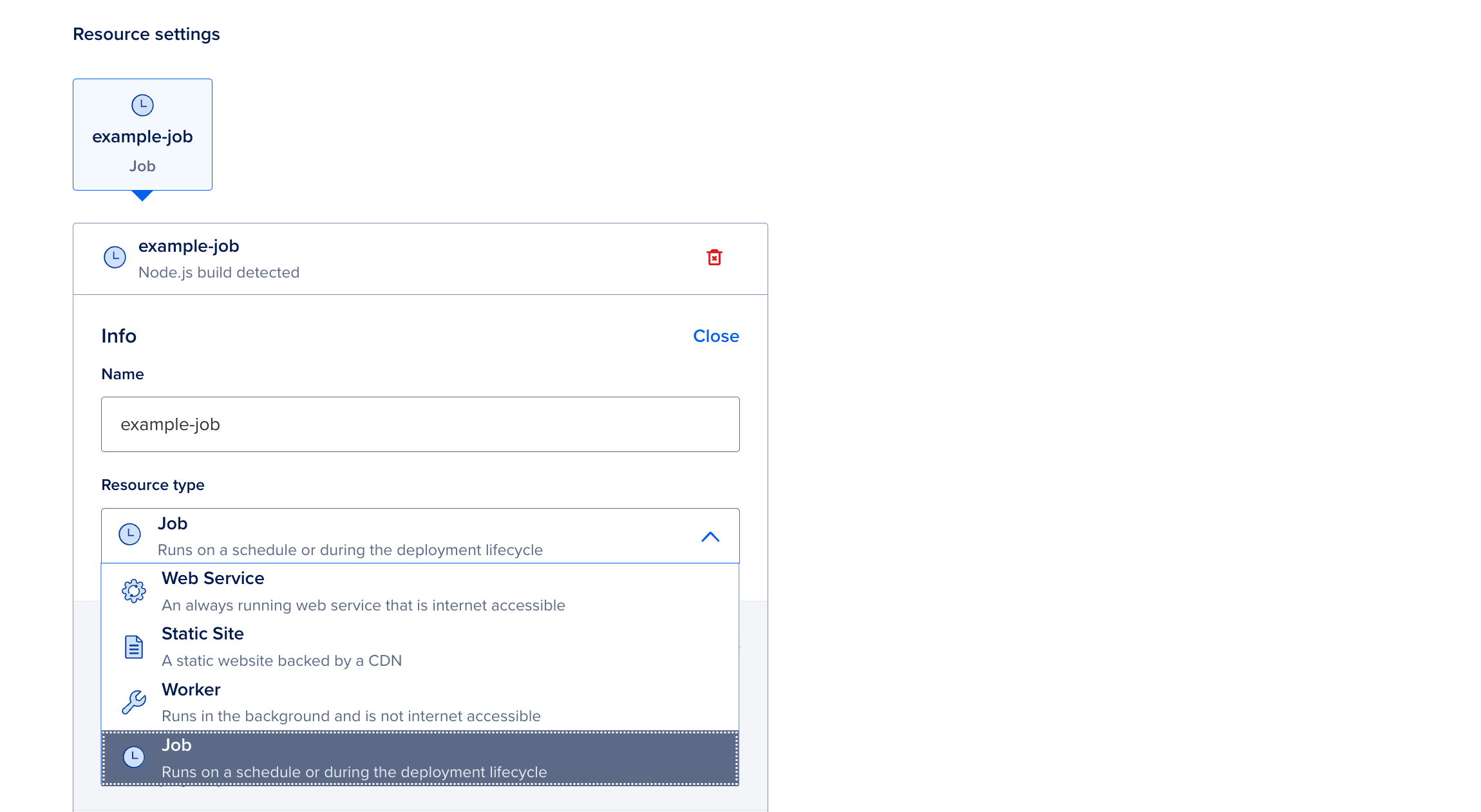Open the Resource type selector
Screen dimensions: 1481x812
420,535
